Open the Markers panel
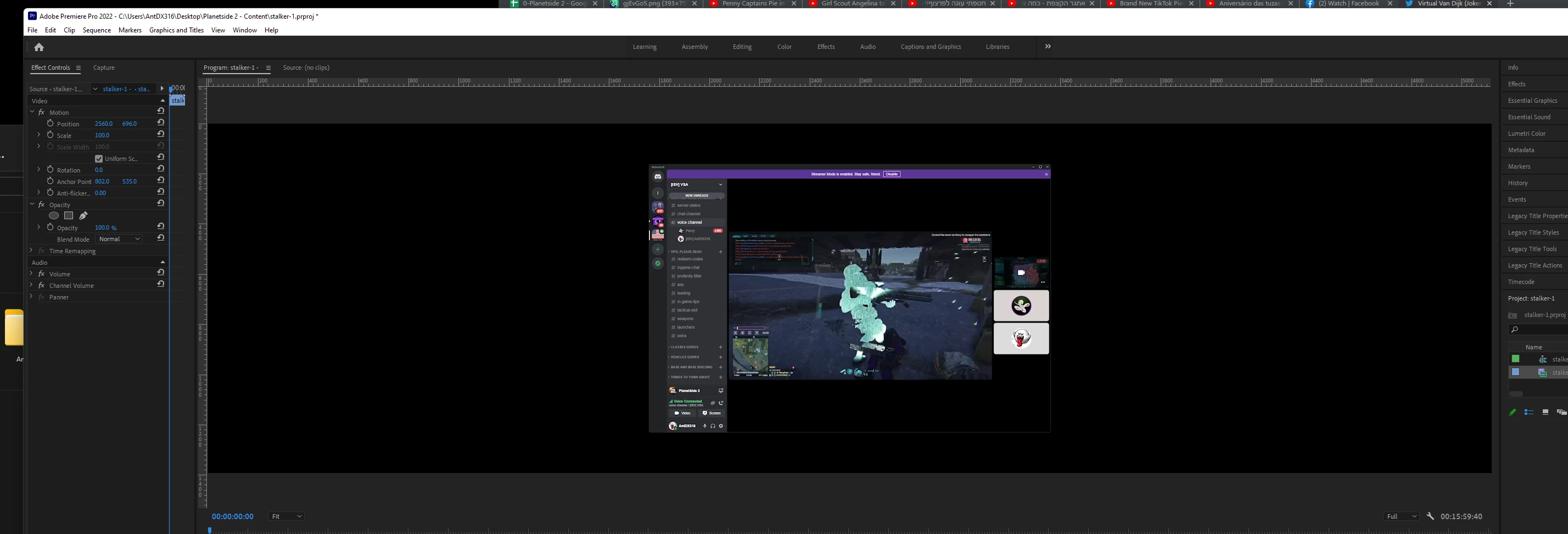The width and height of the screenshot is (1568, 534). coord(1519,166)
